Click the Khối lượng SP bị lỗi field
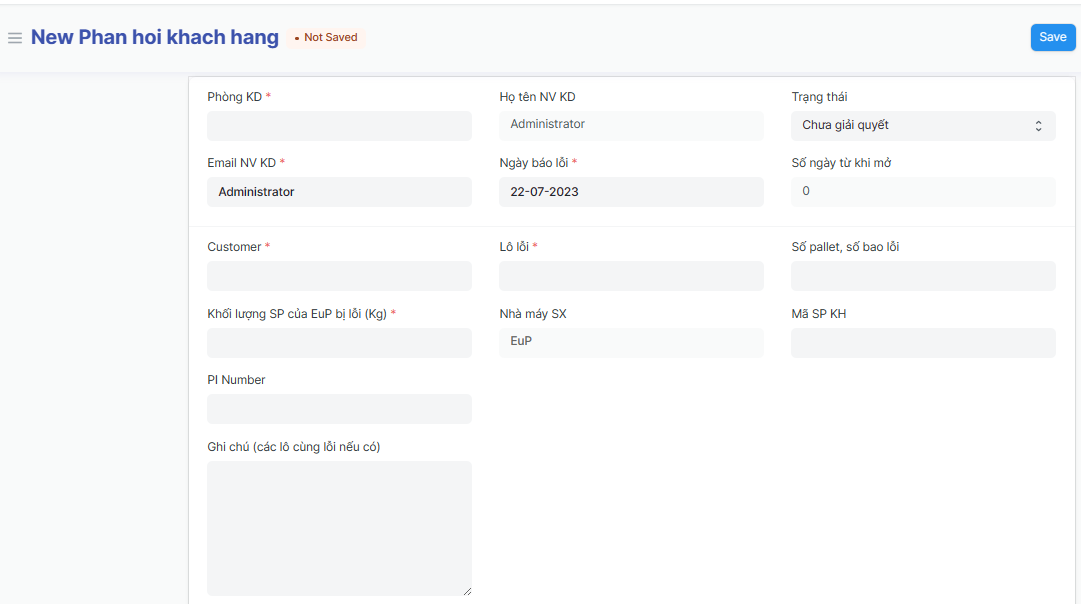 (339, 343)
